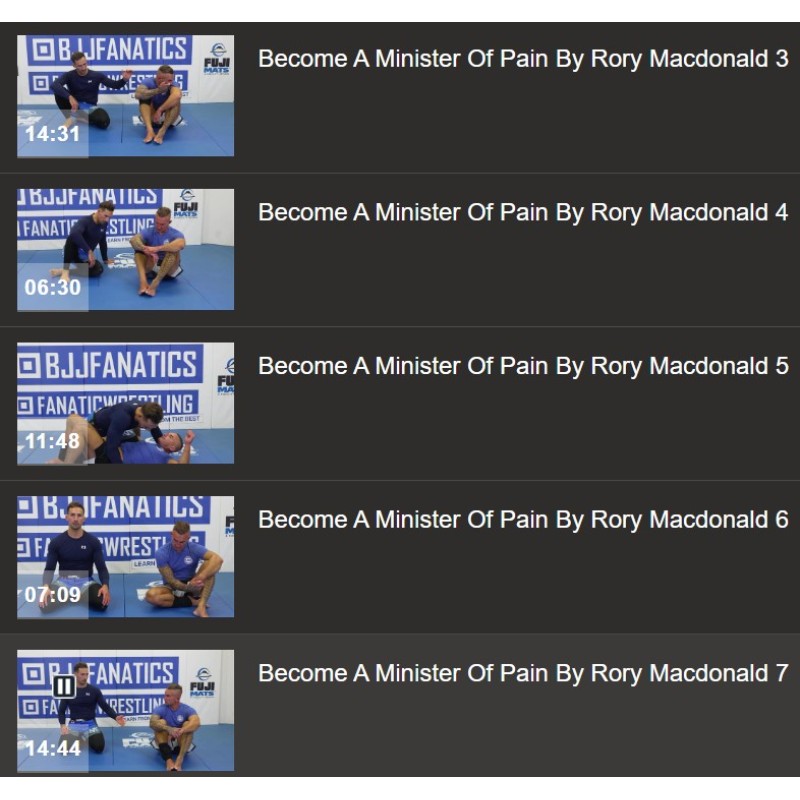Click the 14:31 duration badge
800x800 pixels.
53,134
